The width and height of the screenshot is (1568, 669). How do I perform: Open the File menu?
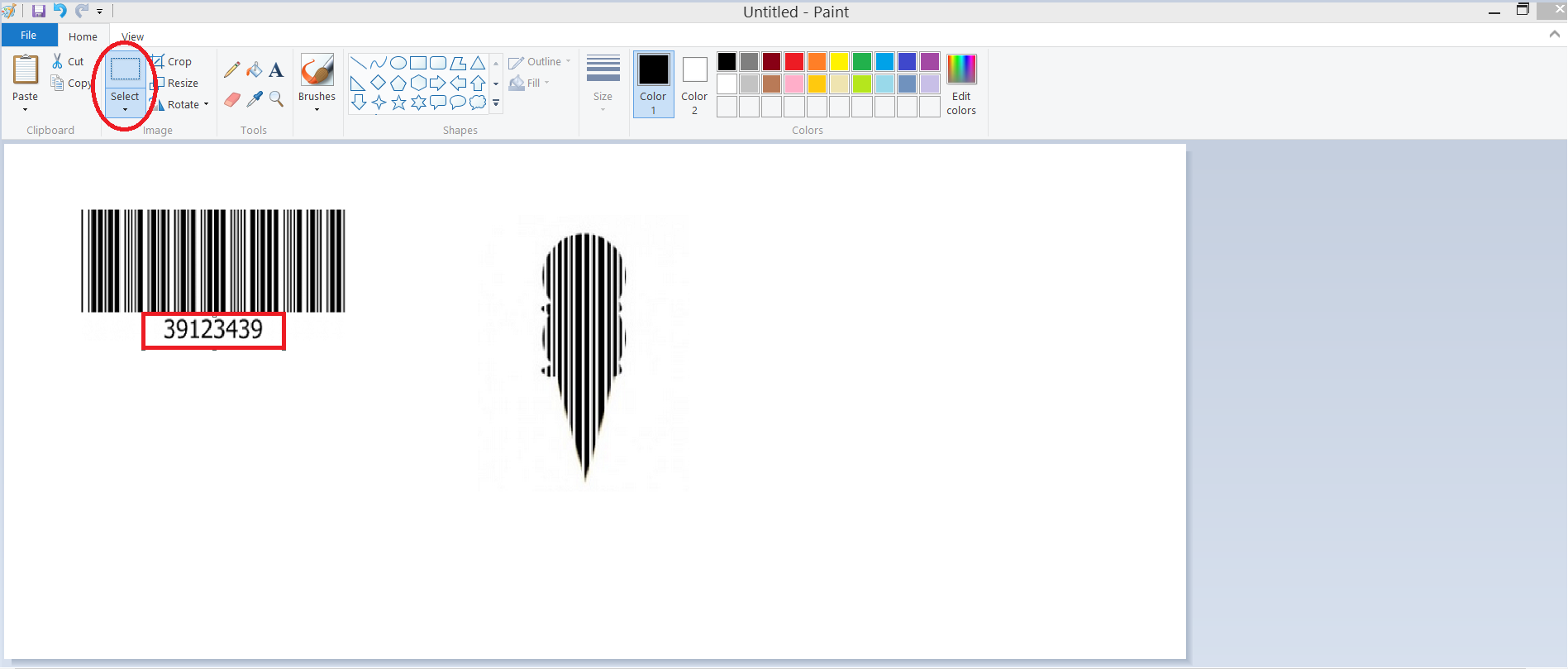(29, 35)
